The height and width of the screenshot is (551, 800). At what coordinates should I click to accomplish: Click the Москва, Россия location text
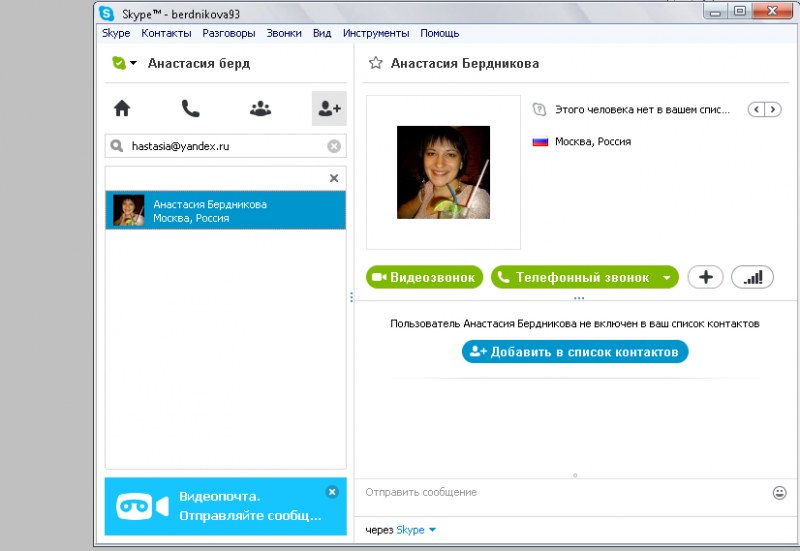pos(593,141)
